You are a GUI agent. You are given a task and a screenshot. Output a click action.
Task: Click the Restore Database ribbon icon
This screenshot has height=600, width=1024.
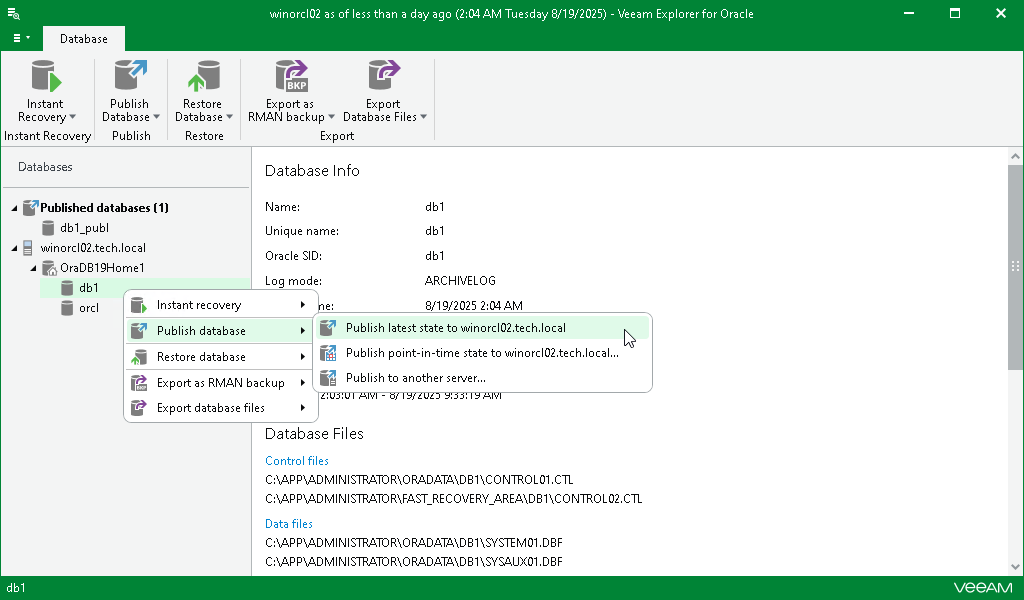[x=203, y=76]
